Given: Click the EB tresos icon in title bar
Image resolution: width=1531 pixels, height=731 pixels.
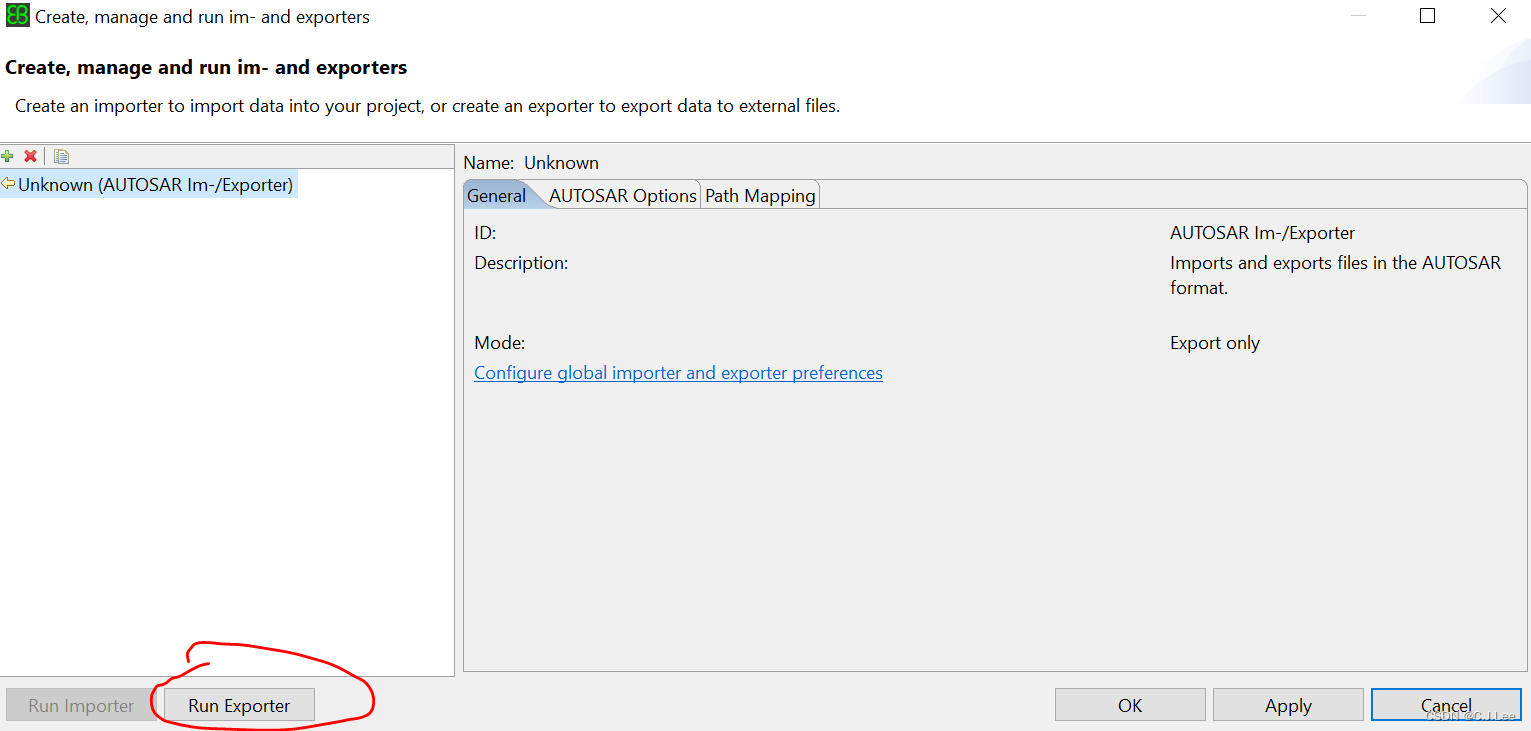Looking at the screenshot, I should (x=17, y=16).
